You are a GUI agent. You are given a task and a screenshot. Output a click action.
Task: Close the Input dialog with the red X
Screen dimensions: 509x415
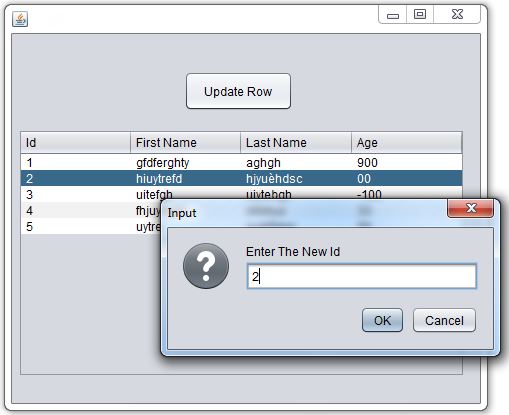pyautogui.click(x=470, y=208)
